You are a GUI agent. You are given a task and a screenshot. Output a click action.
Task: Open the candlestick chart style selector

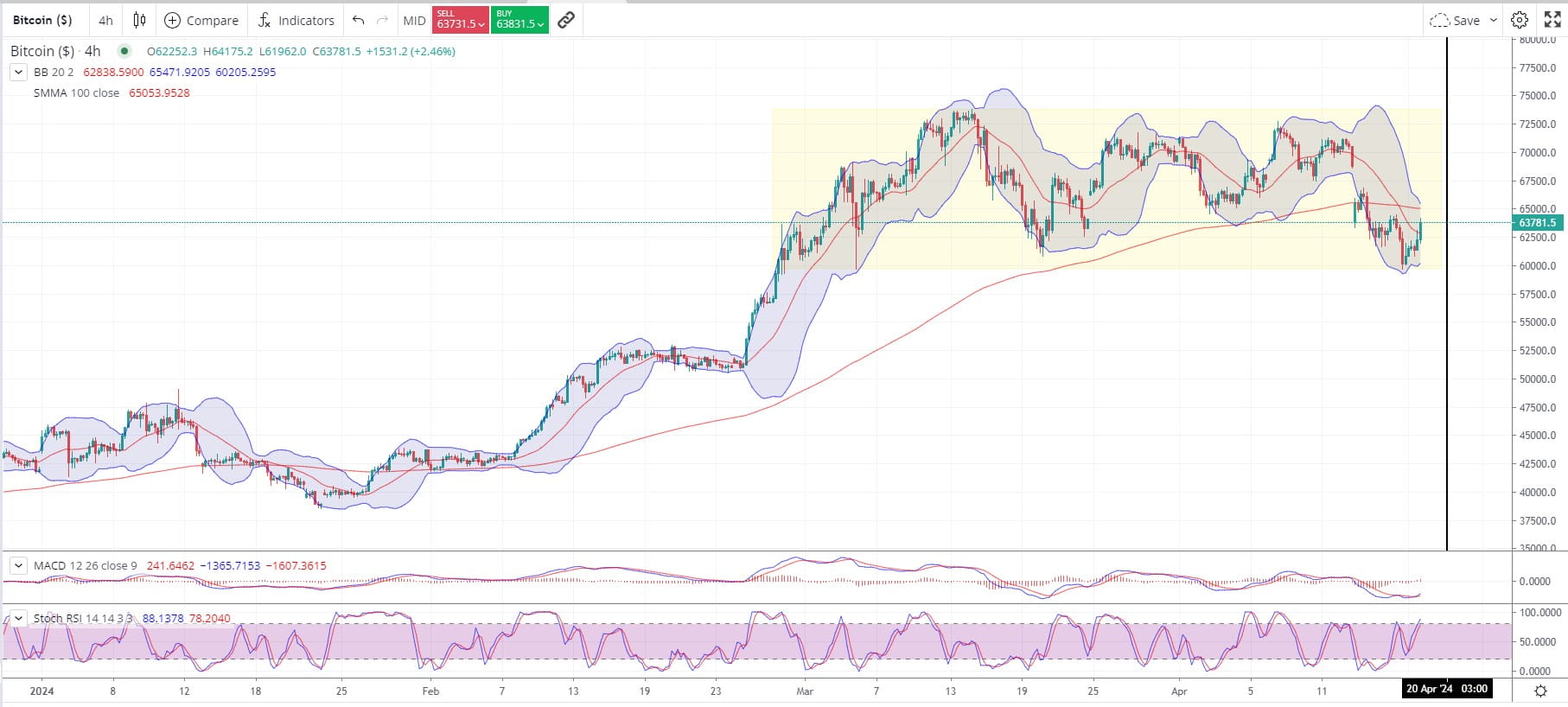[140, 20]
